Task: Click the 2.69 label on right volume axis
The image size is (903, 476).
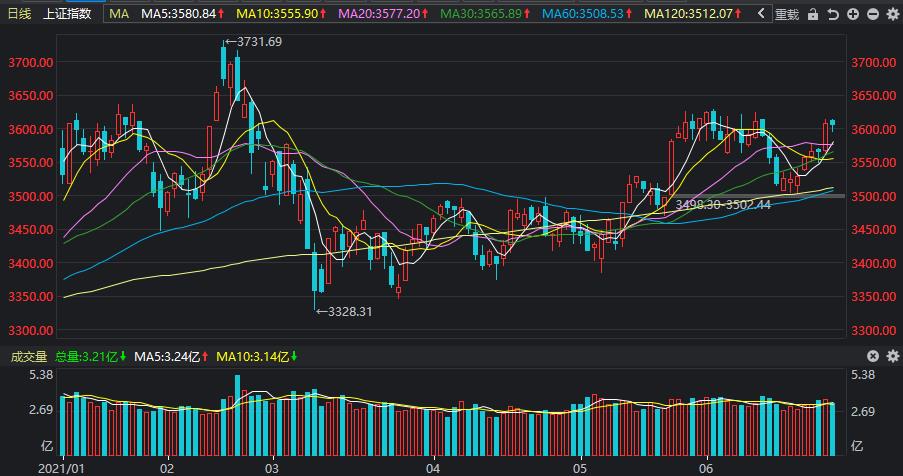Action: pos(862,411)
